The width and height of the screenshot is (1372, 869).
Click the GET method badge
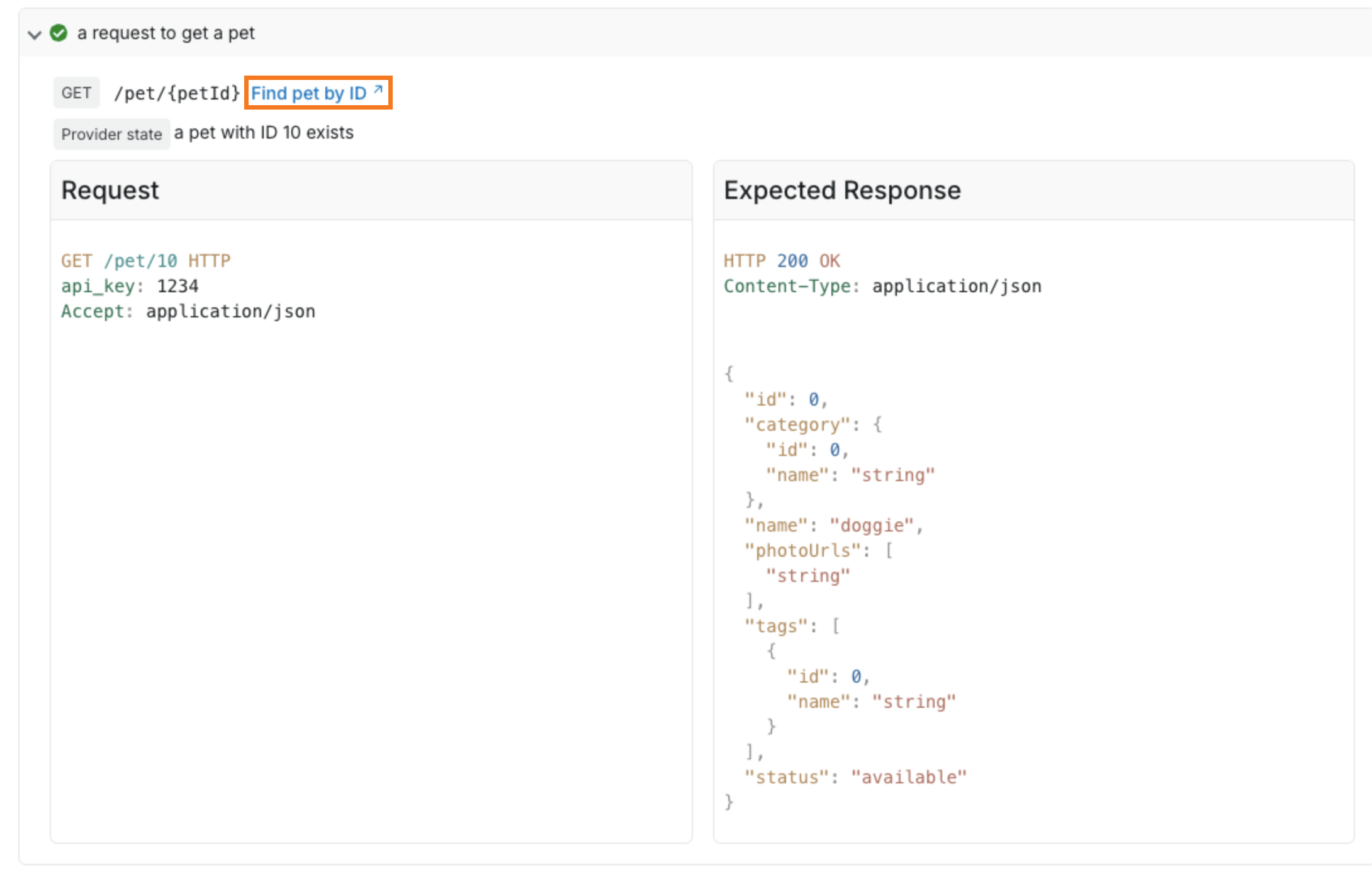(x=76, y=93)
